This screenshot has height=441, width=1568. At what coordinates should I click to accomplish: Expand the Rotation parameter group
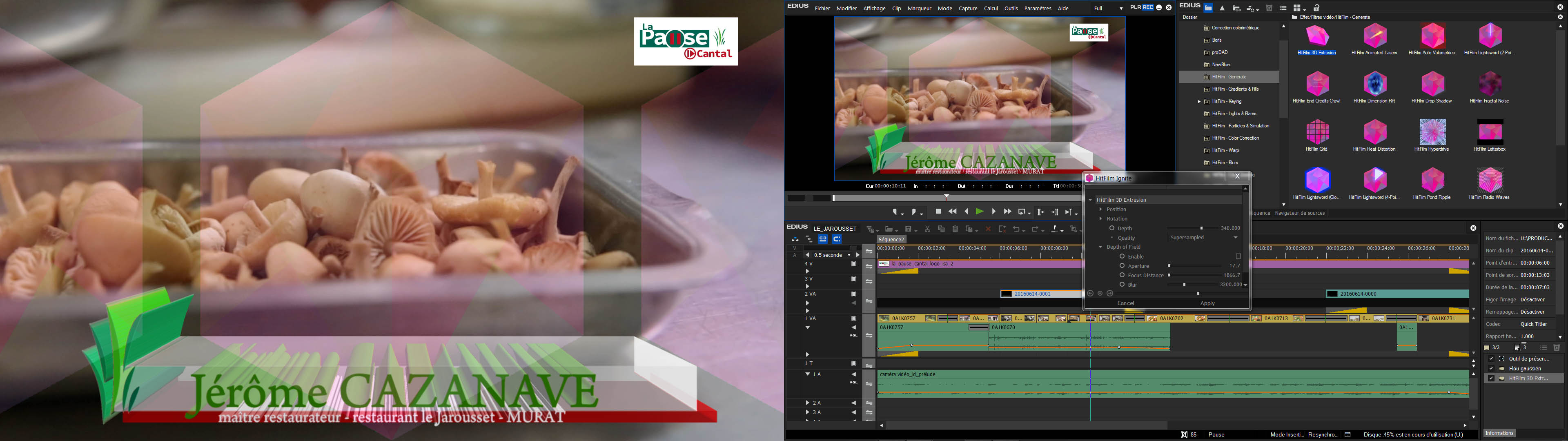click(x=1100, y=219)
